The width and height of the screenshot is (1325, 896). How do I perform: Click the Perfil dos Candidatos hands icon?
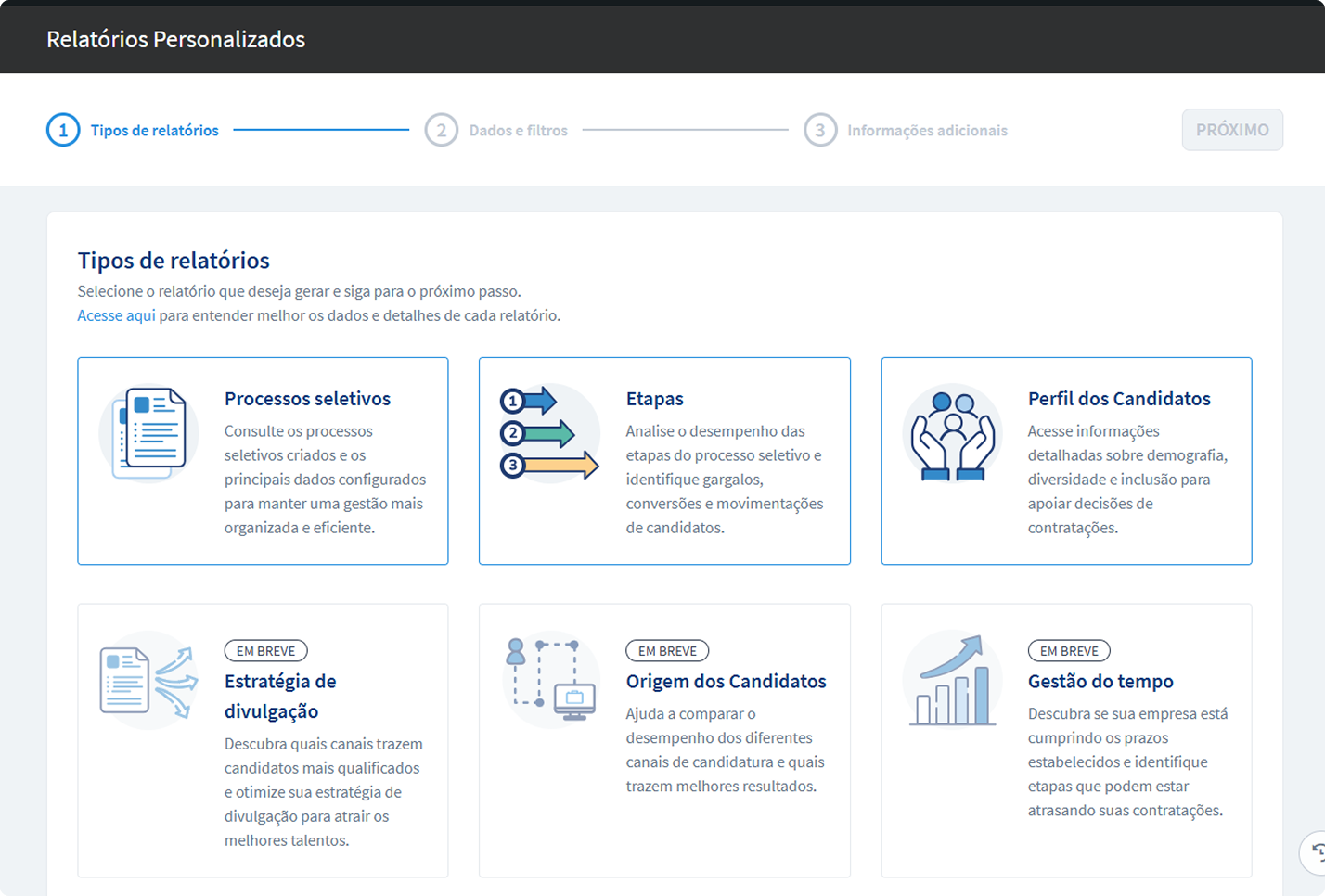pos(952,433)
